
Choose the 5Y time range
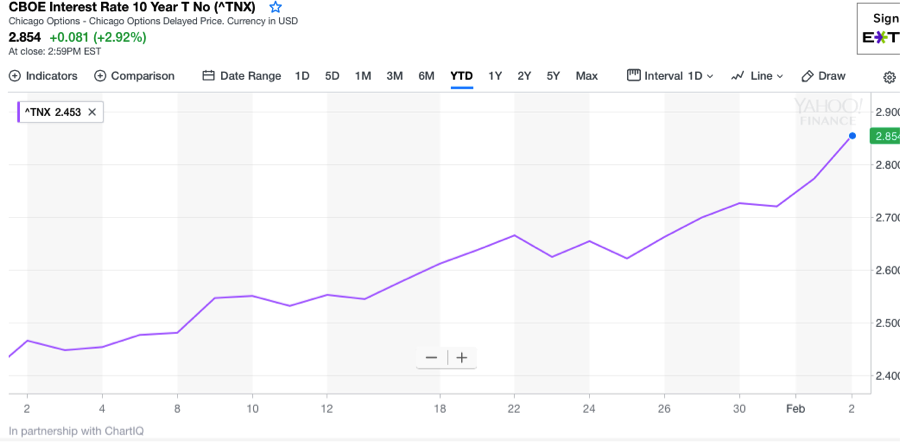pyautogui.click(x=553, y=76)
